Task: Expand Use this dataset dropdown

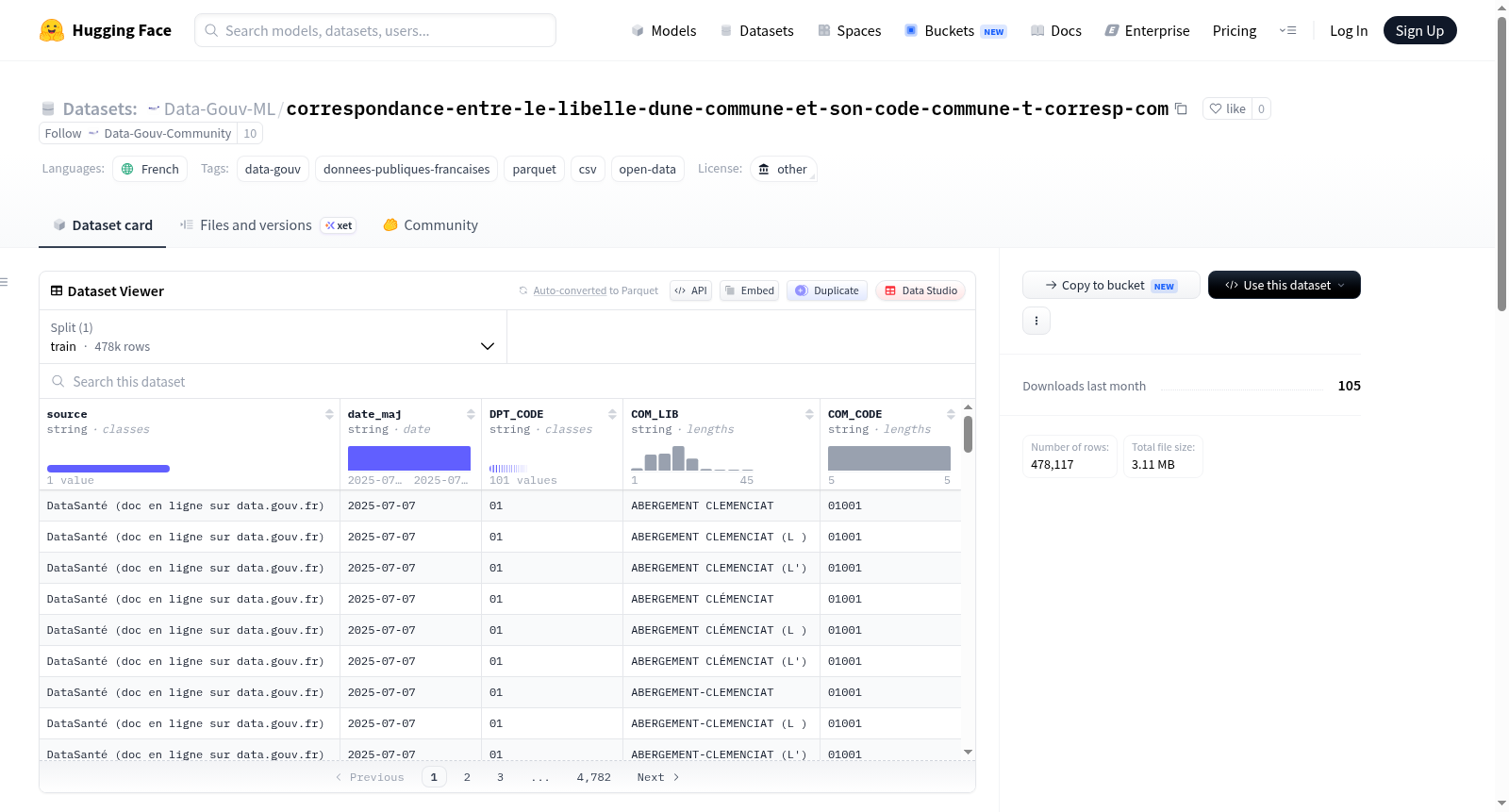Action: point(1285,285)
